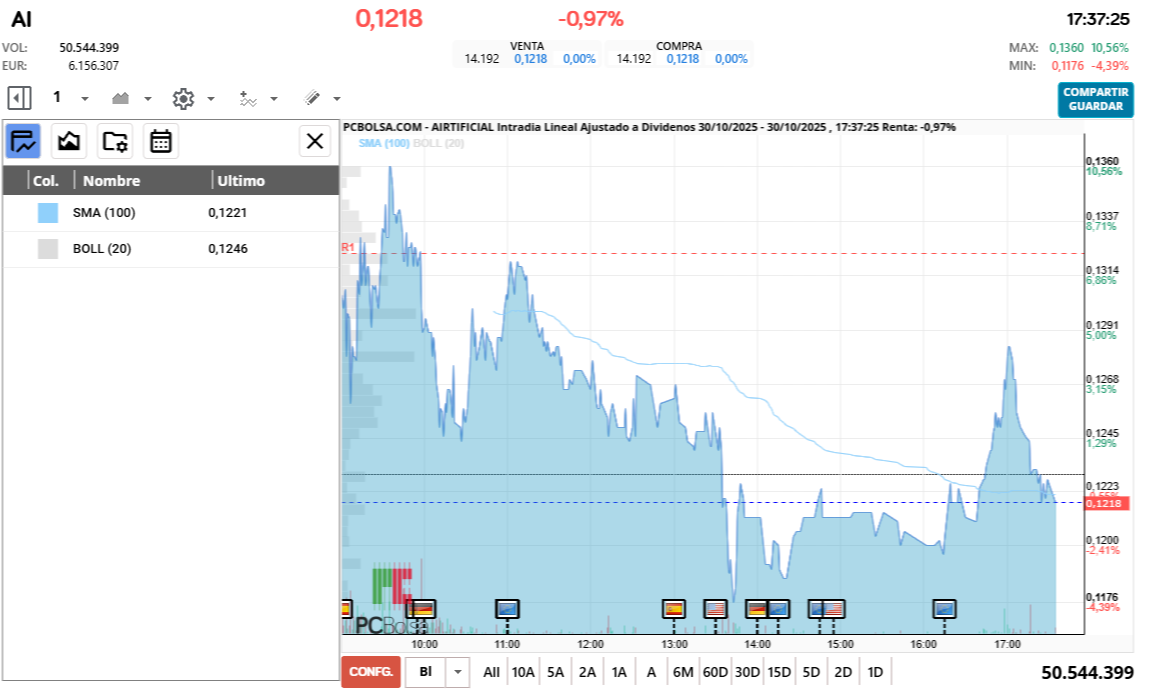This screenshot has width=1149, height=693.
Task: Close the indicators side panel
Action: (x=315, y=142)
